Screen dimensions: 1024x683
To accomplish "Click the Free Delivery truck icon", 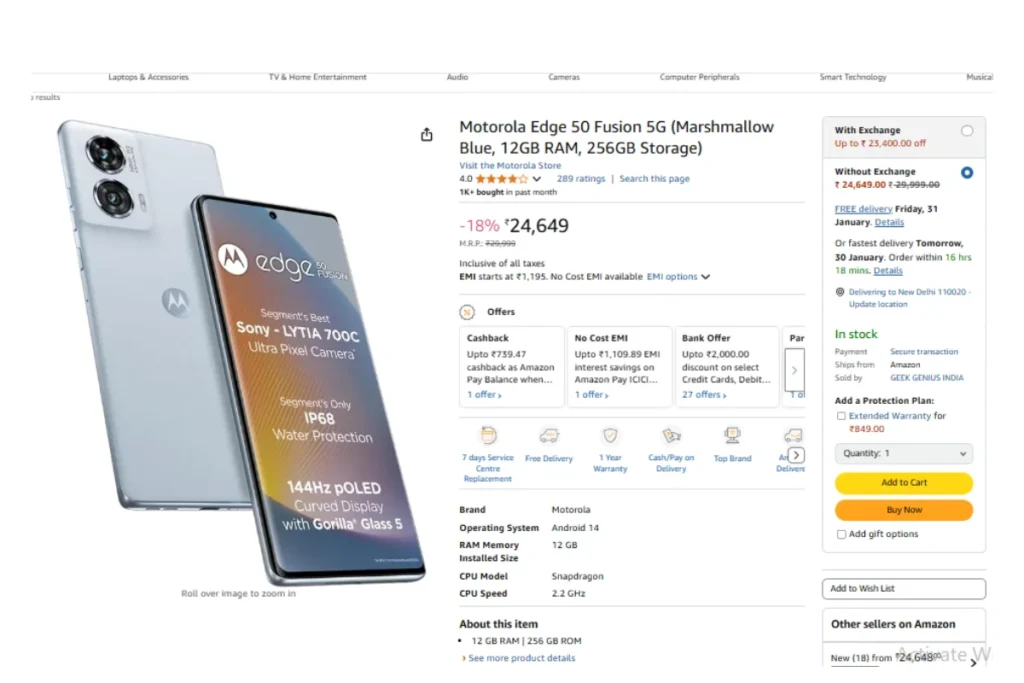I will (549, 436).
